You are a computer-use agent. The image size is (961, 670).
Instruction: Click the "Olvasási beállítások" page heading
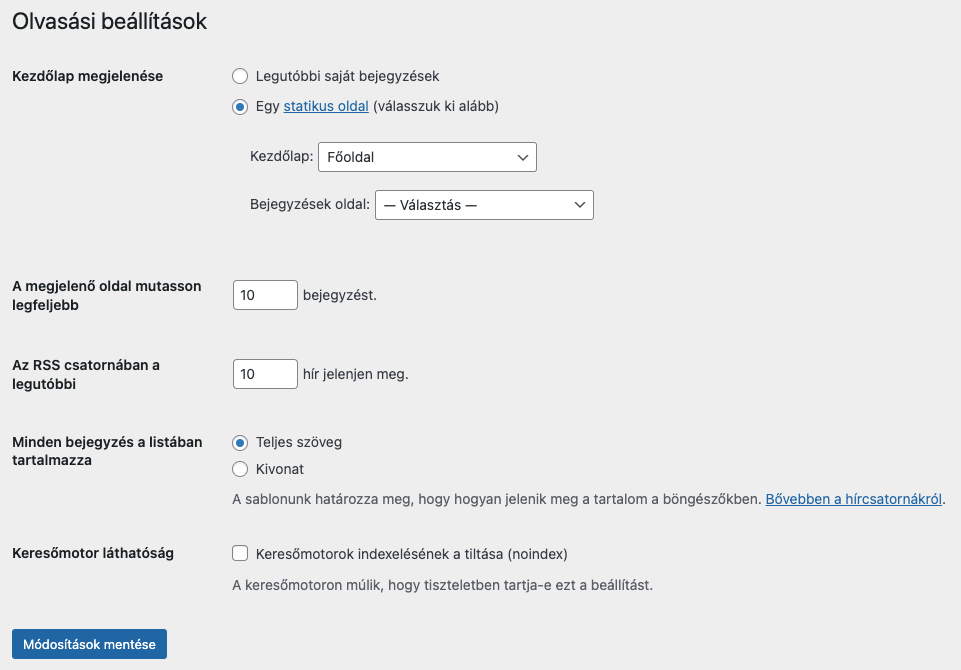[x=110, y=21]
